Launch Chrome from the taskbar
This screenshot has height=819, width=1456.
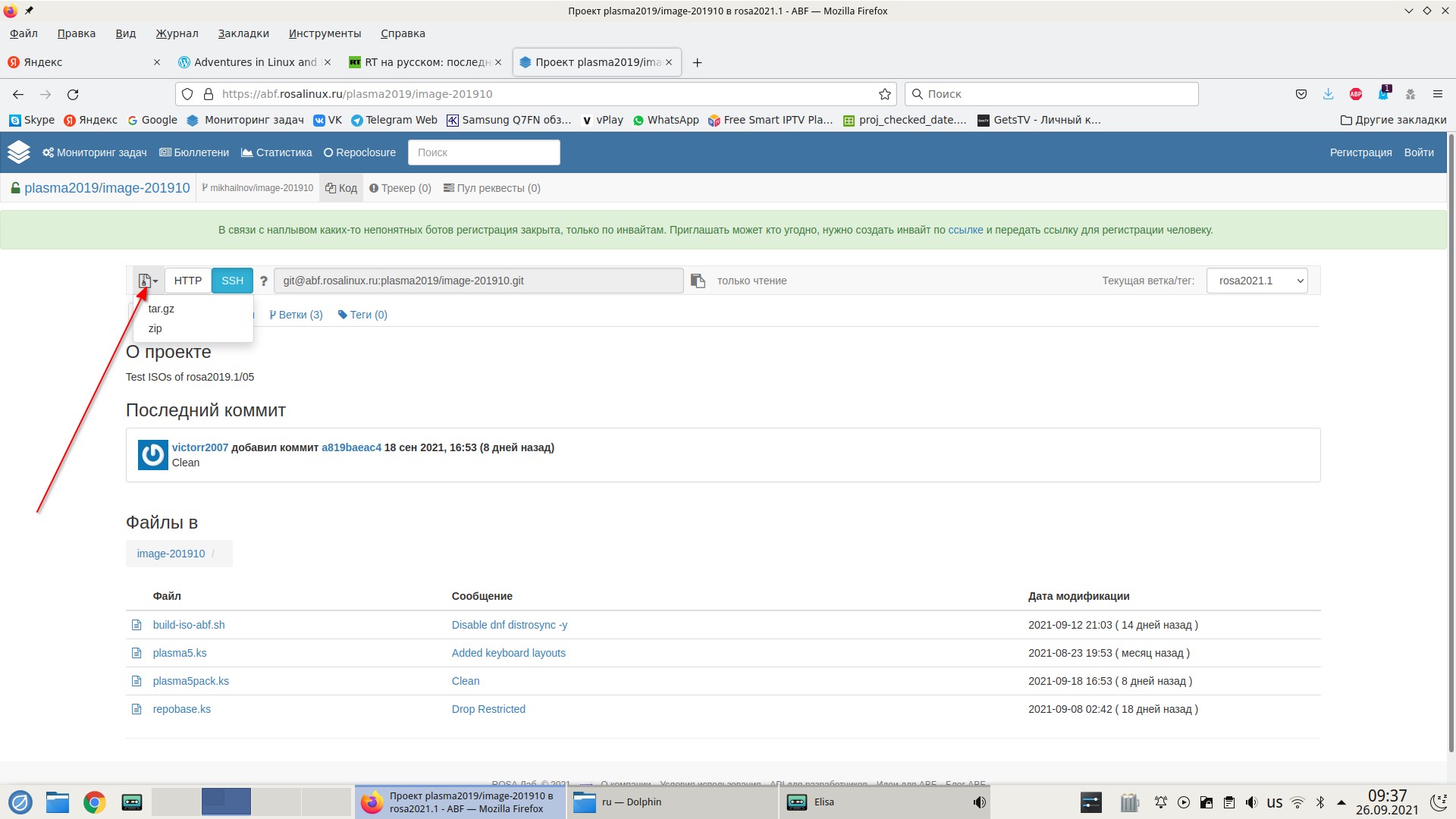click(95, 802)
